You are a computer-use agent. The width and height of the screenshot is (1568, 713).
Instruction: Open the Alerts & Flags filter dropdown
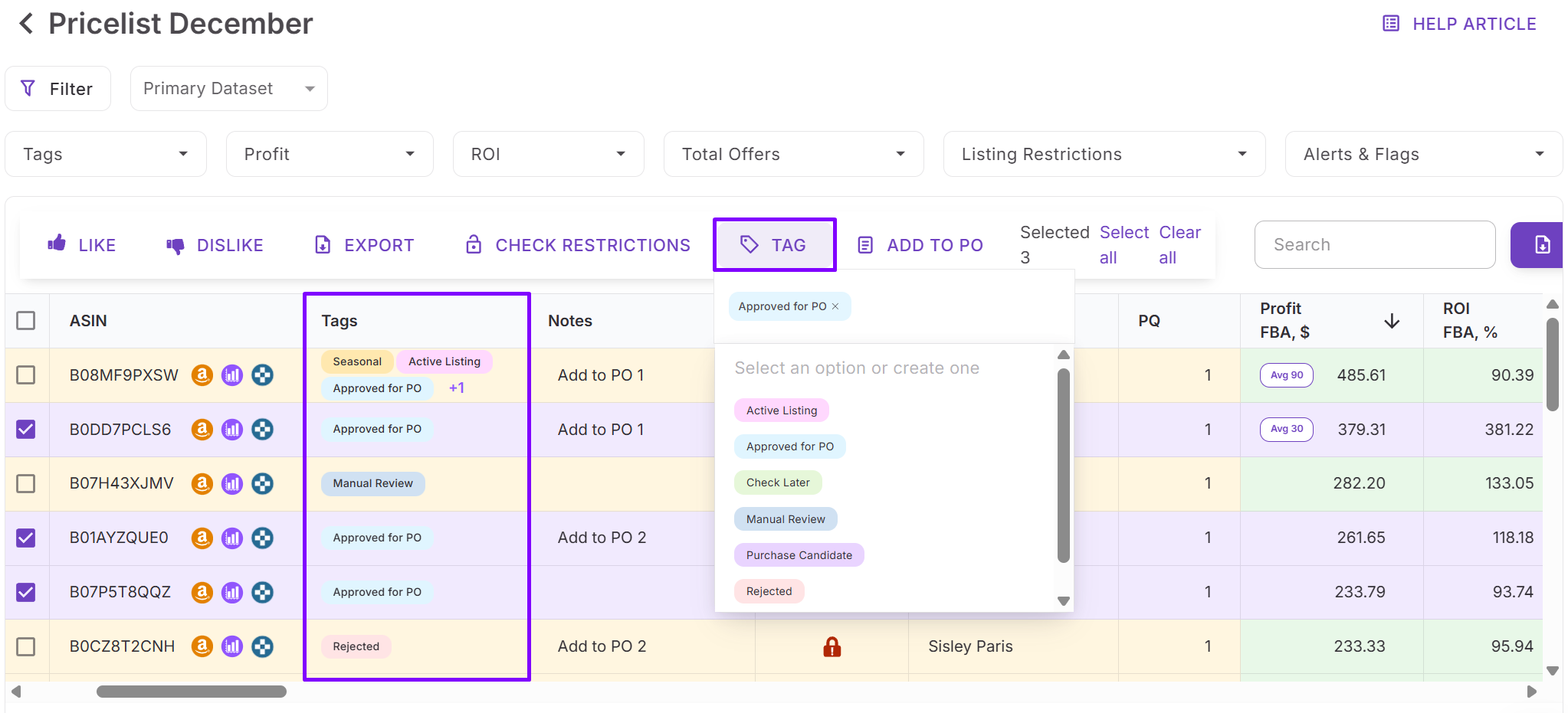1422,154
